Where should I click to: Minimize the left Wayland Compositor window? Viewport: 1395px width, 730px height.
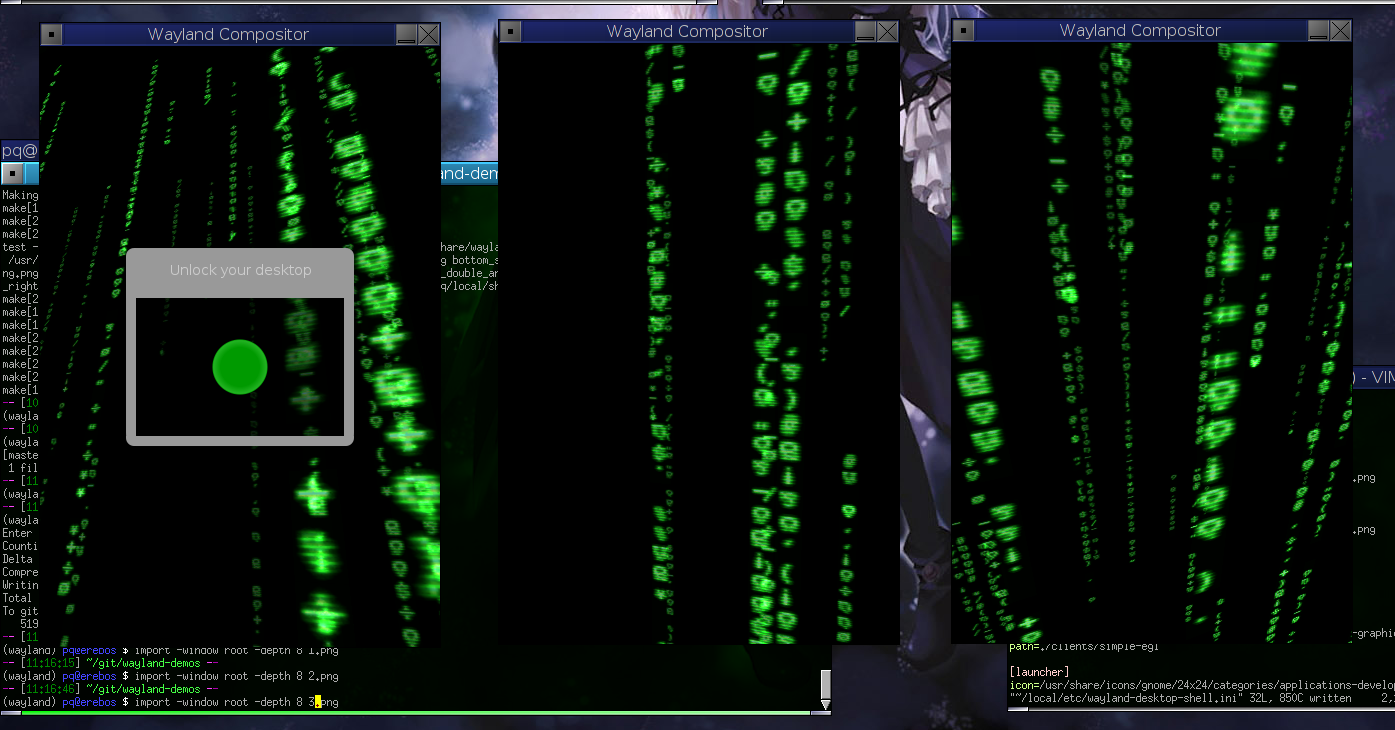click(406, 35)
